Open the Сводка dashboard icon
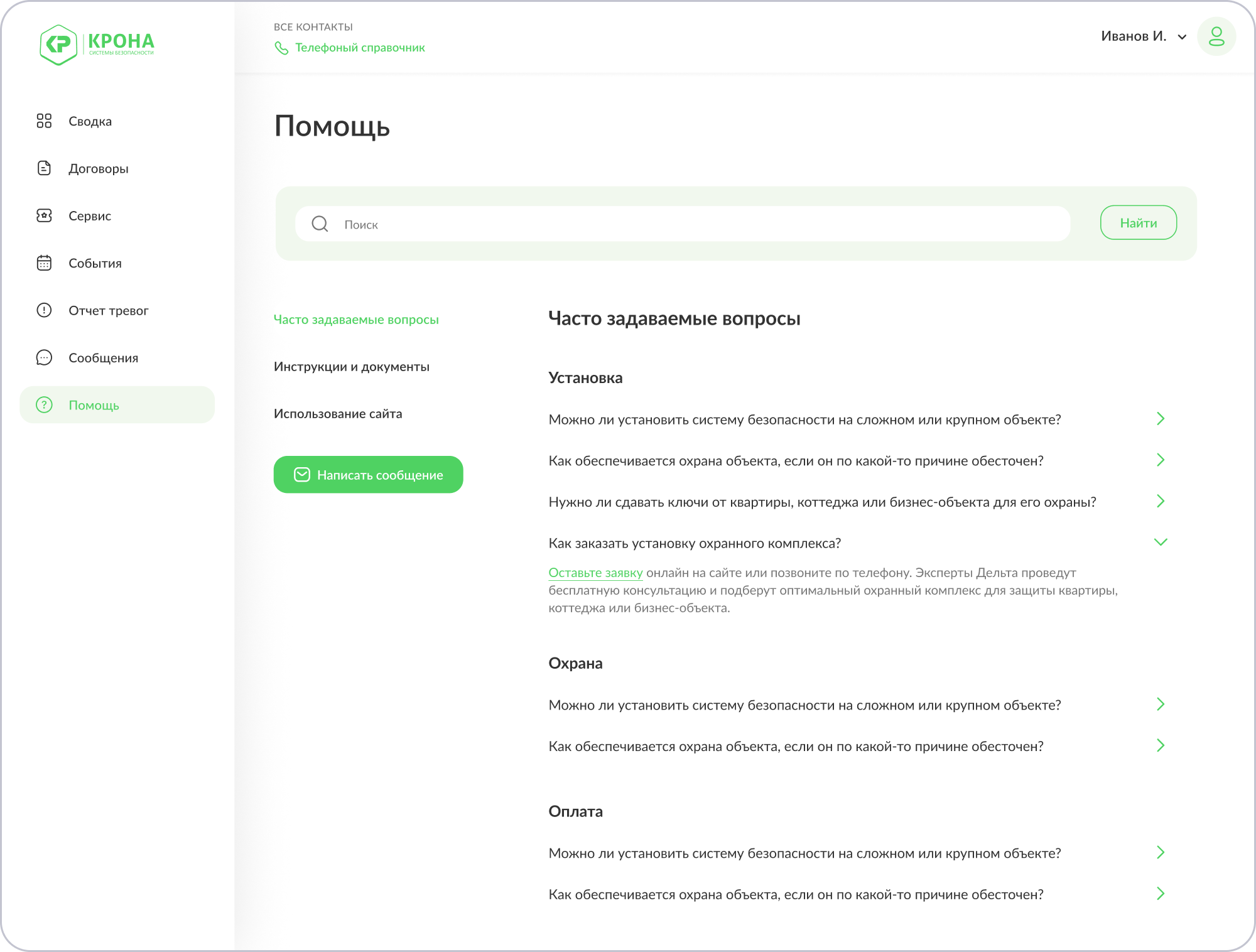 pos(44,121)
